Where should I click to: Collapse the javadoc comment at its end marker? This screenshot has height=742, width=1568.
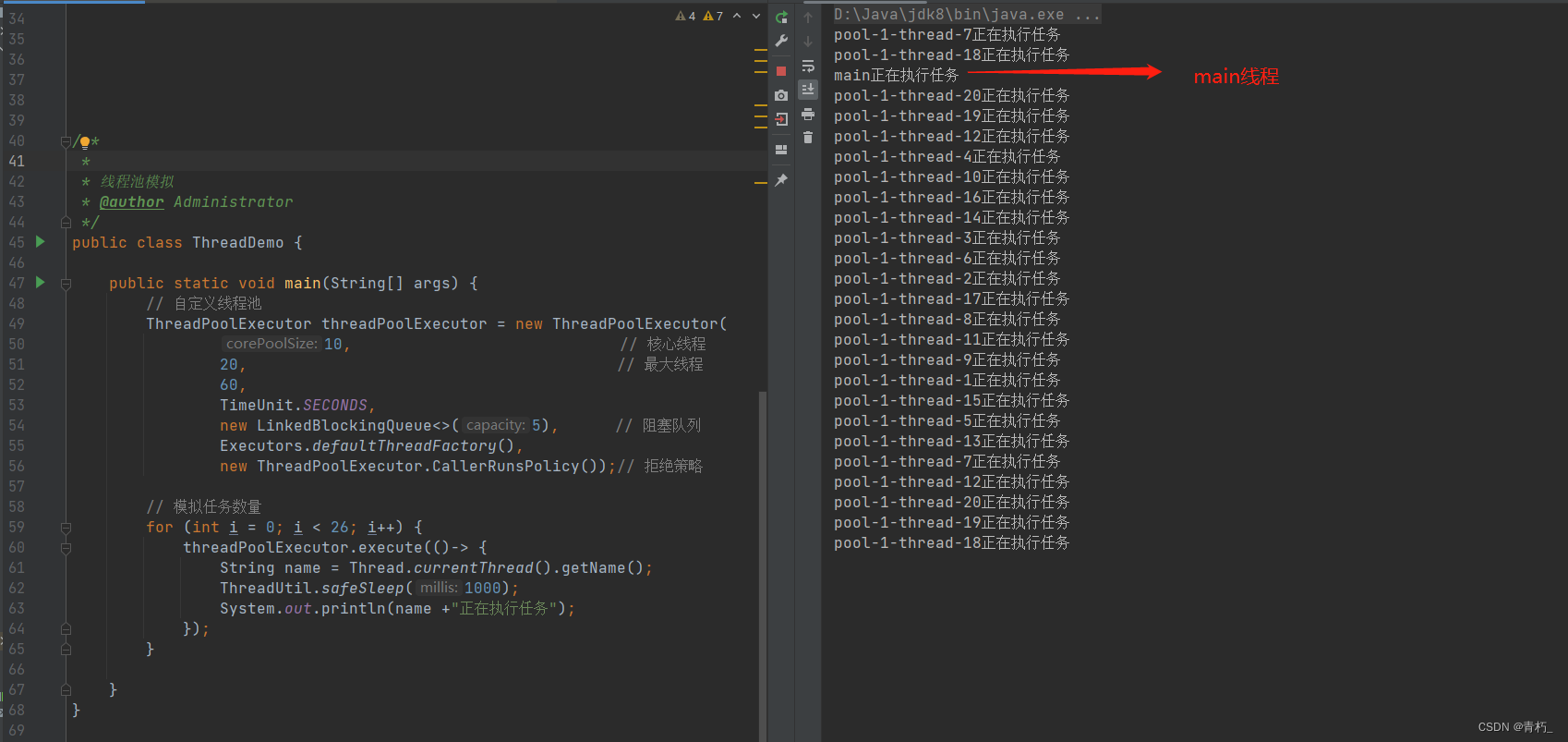point(66,223)
